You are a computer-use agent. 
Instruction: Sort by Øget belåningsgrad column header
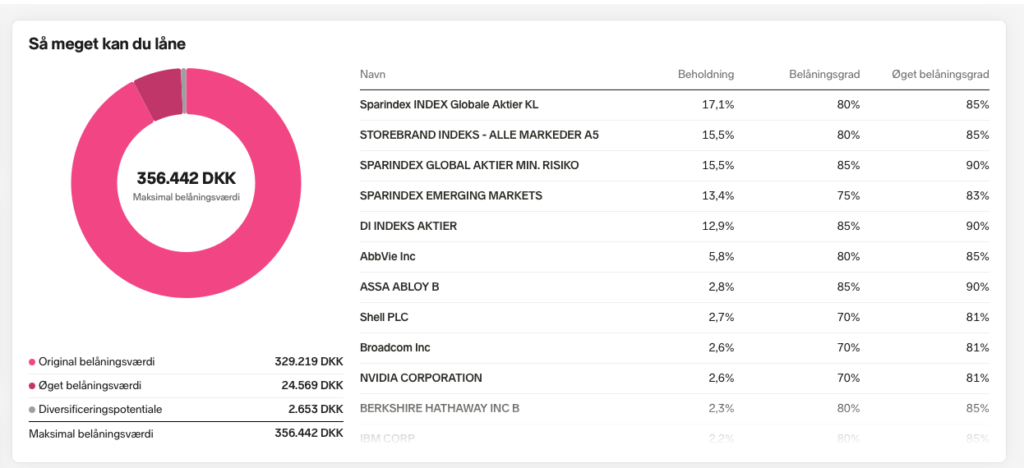point(940,75)
